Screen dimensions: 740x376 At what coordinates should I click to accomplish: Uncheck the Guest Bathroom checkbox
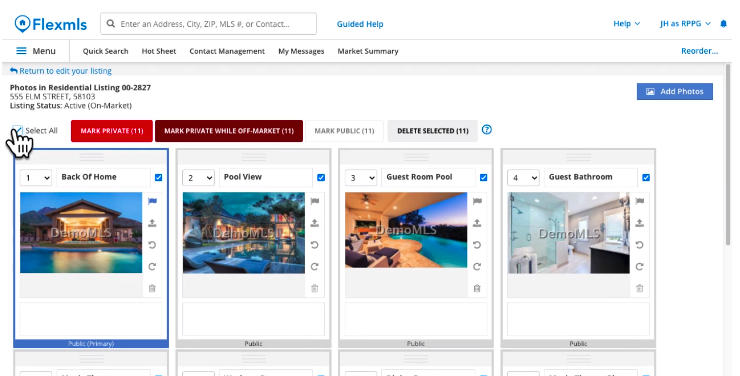point(646,177)
